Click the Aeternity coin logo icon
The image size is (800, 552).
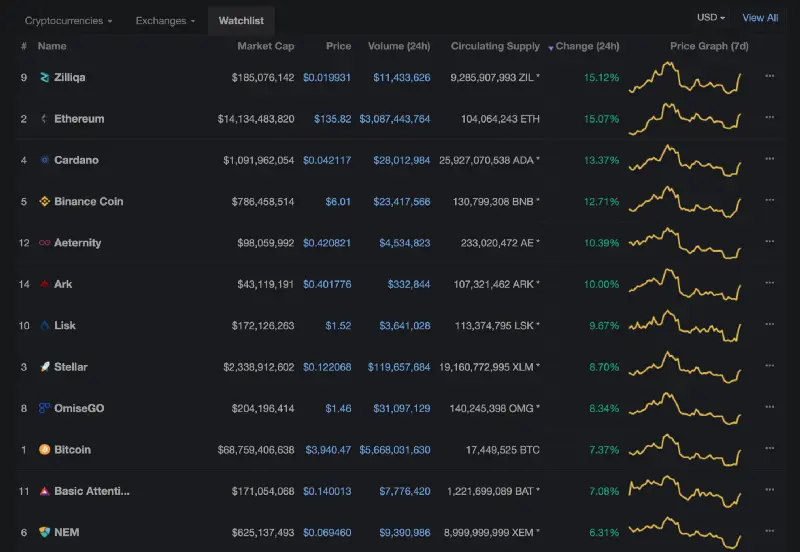point(44,243)
